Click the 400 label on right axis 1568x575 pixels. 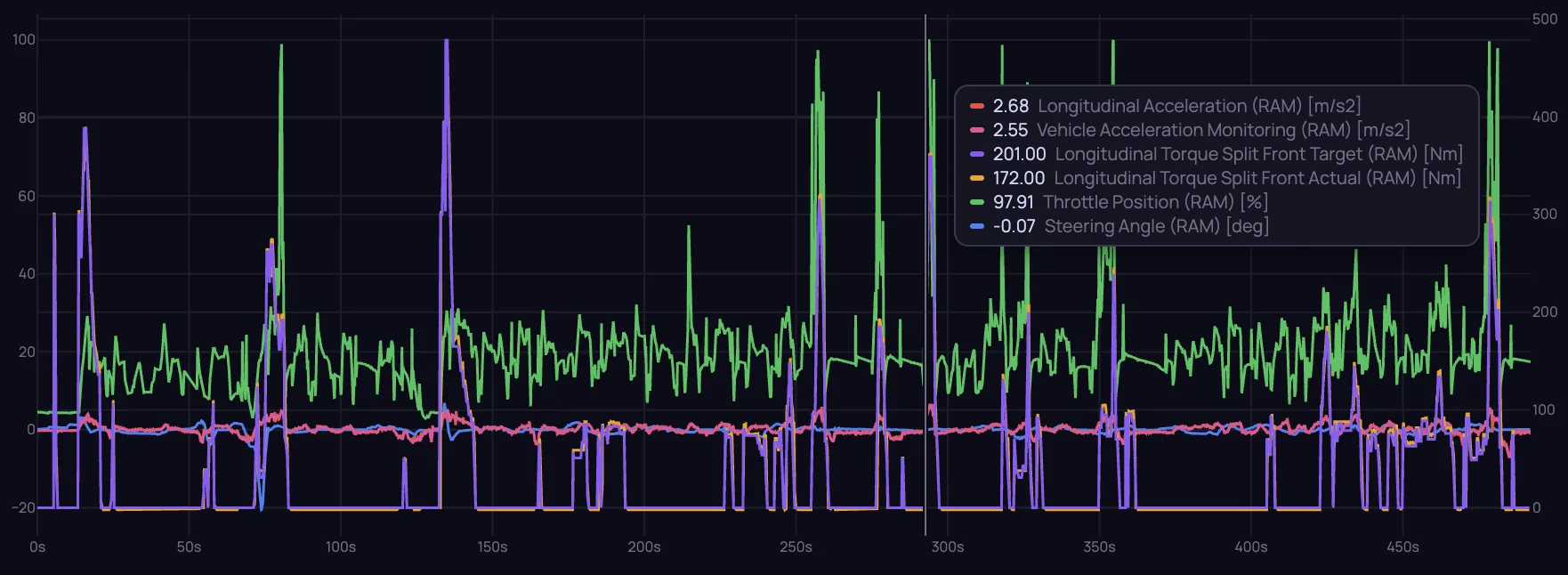tap(1545, 117)
